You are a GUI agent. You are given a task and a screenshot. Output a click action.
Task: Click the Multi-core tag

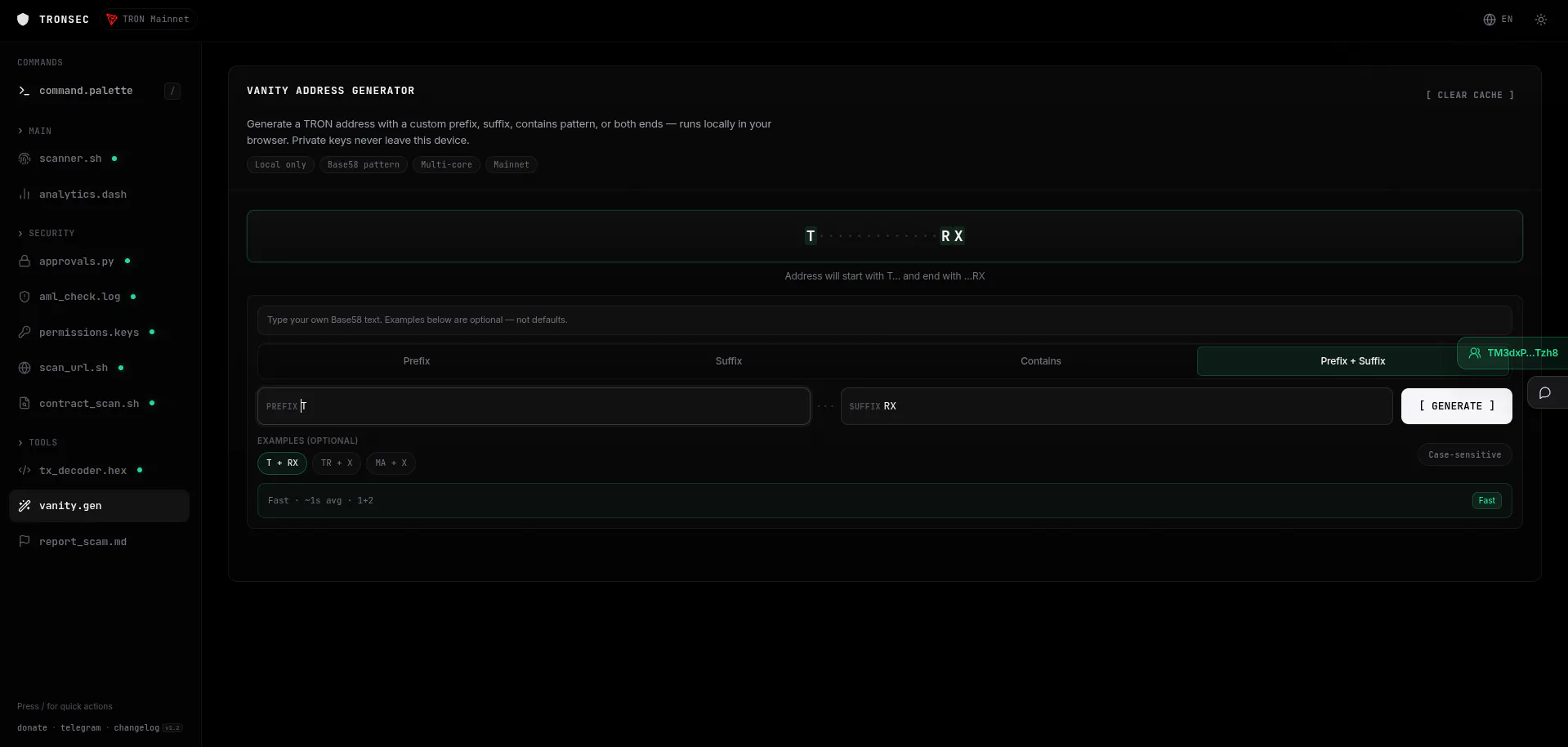pos(446,165)
